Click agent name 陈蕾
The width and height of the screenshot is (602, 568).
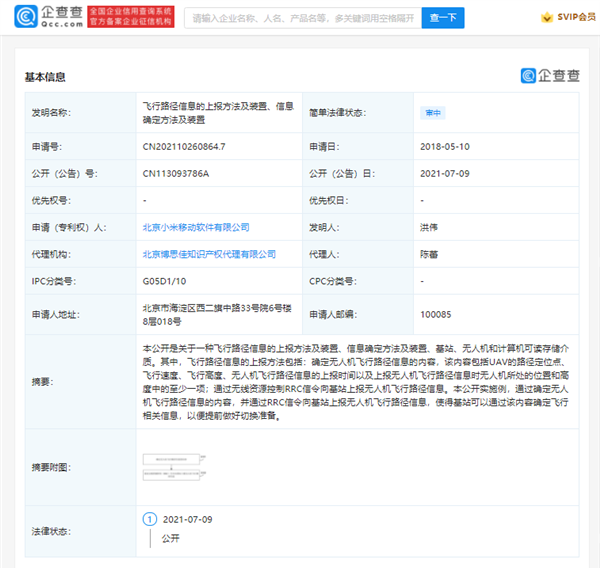(431, 255)
